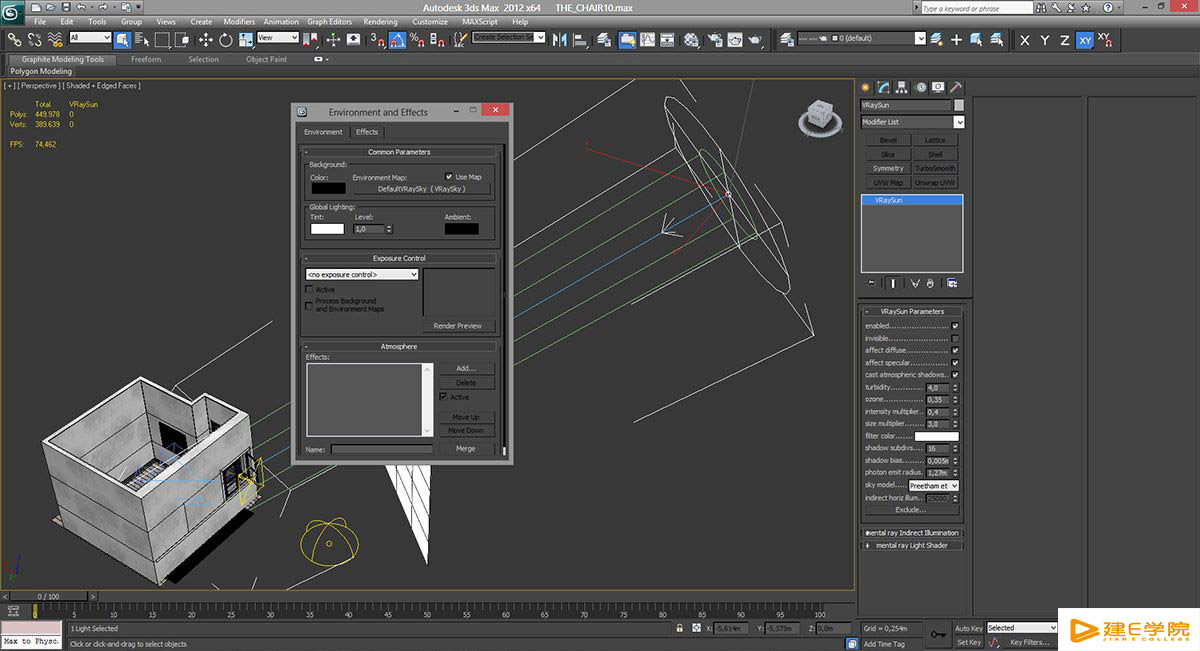Viewport: 1200px width, 651px height.
Task: Uncheck Use Map checkbox
Action: [x=449, y=177]
